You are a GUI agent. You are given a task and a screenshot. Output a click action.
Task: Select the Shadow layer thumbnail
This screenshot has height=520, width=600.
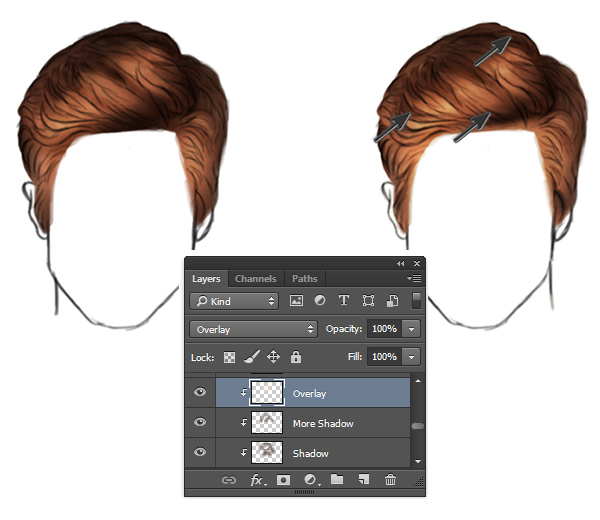[x=267, y=452]
